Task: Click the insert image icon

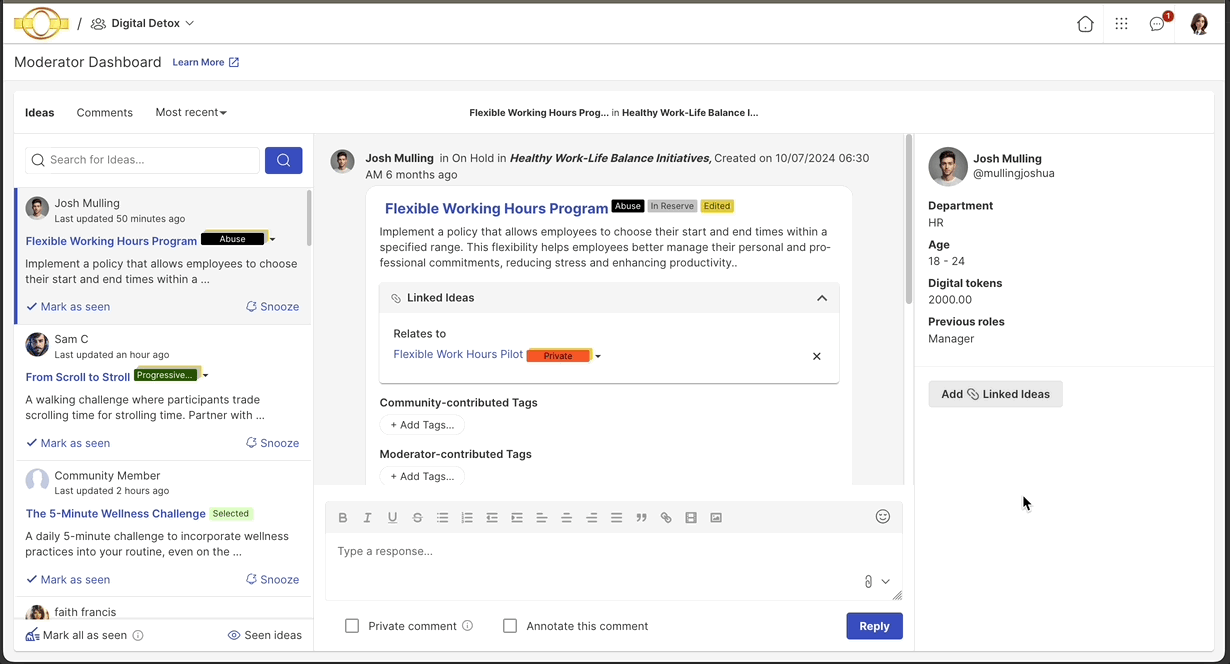Action: coord(716,517)
